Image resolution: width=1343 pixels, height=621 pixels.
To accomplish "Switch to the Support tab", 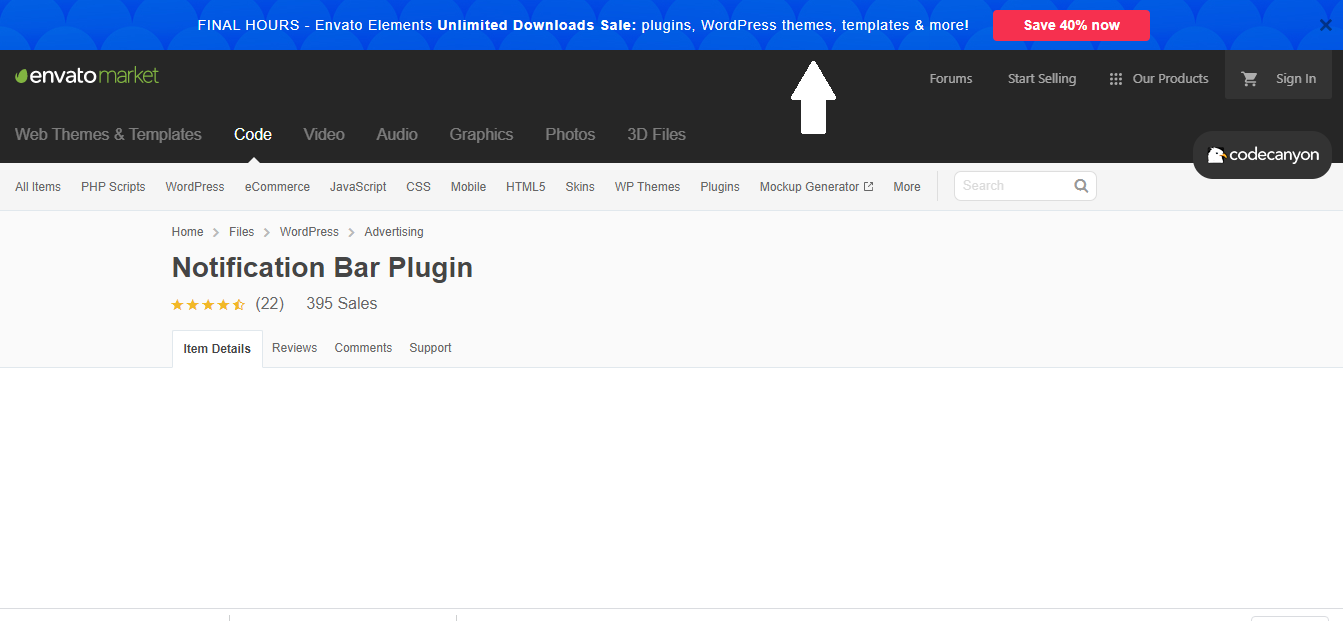I will tap(430, 348).
